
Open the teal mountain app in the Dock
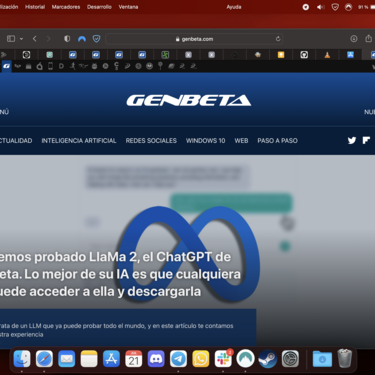click(245, 359)
